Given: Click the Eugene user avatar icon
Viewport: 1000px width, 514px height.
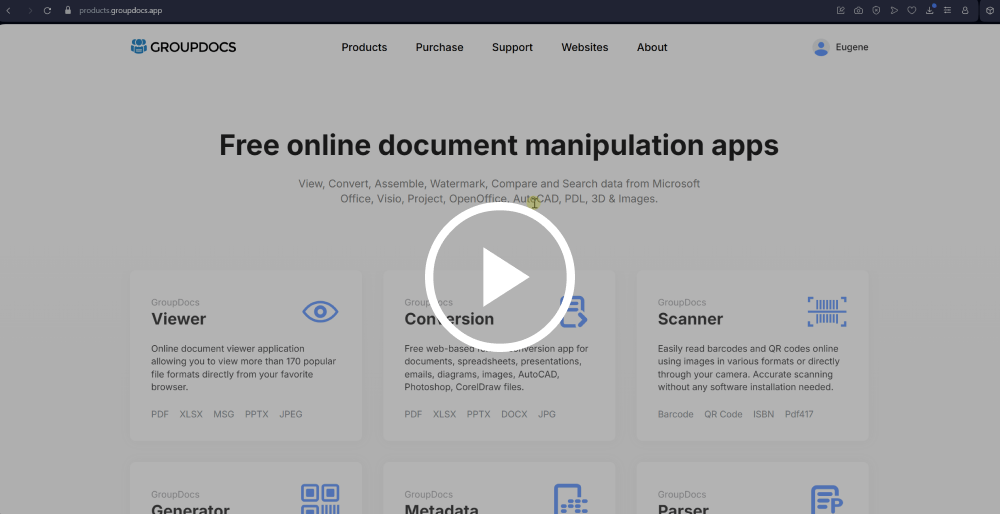Looking at the screenshot, I should coord(821,47).
